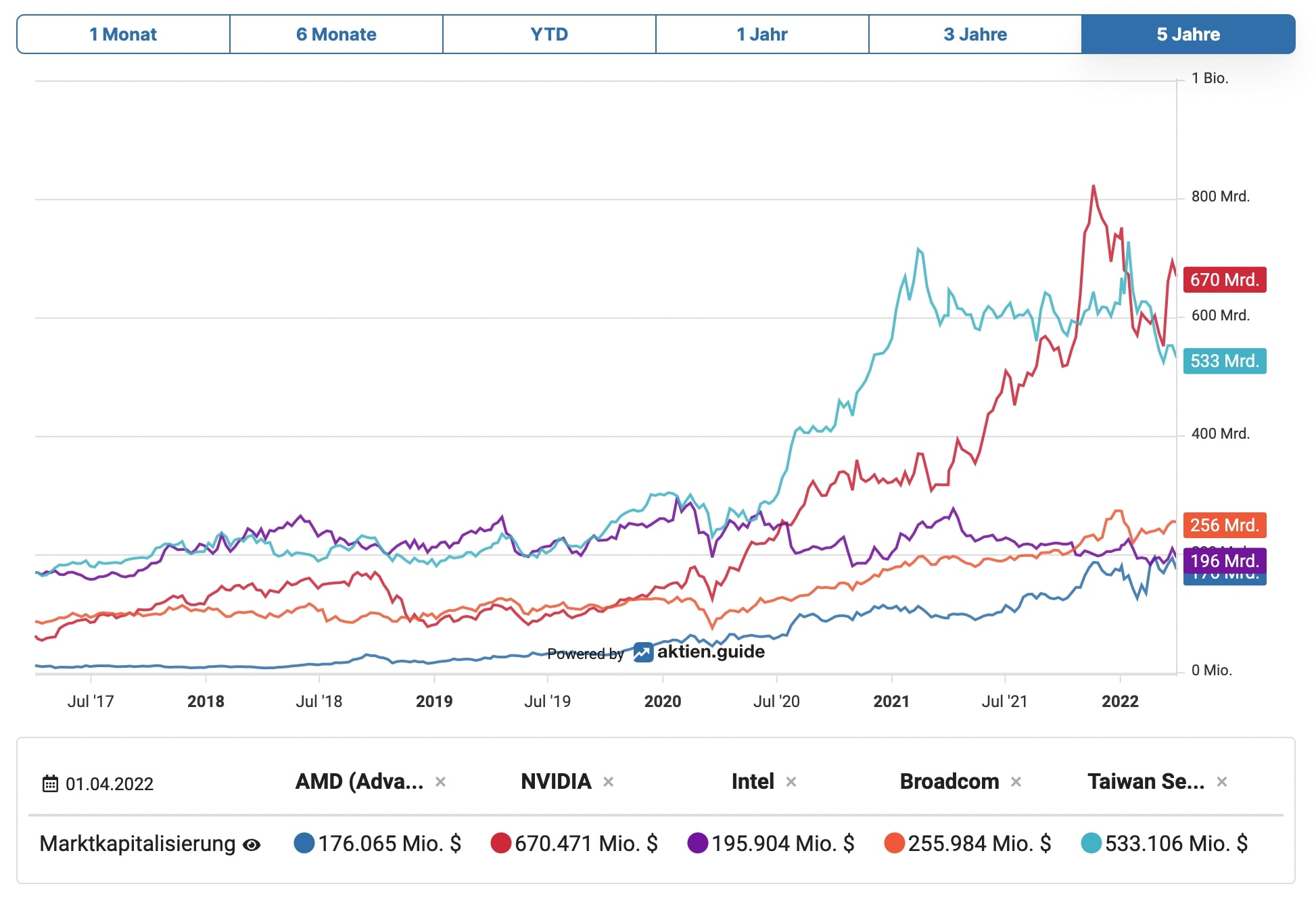
Task: Click the 2018 x-axis label
Action: tap(206, 702)
